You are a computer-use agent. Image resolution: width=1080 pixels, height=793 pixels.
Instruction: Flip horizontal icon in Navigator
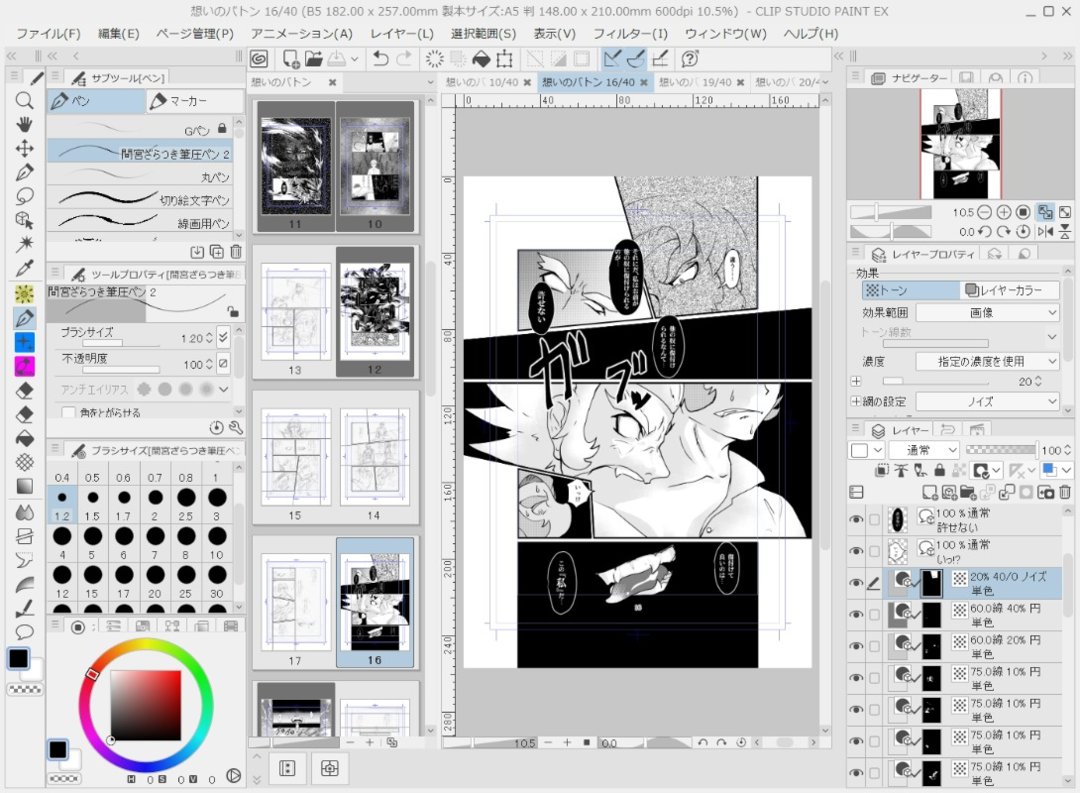pyautogui.click(x=1045, y=231)
